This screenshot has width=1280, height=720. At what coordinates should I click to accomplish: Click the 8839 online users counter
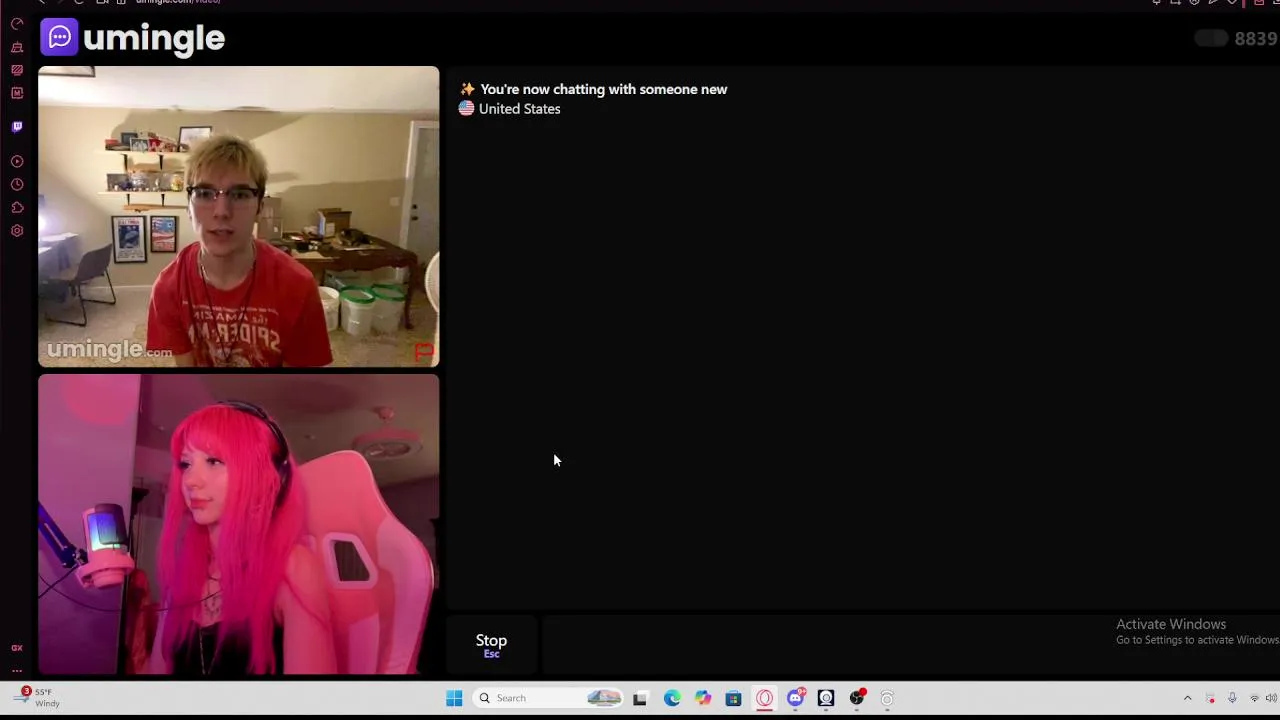(x=1256, y=39)
